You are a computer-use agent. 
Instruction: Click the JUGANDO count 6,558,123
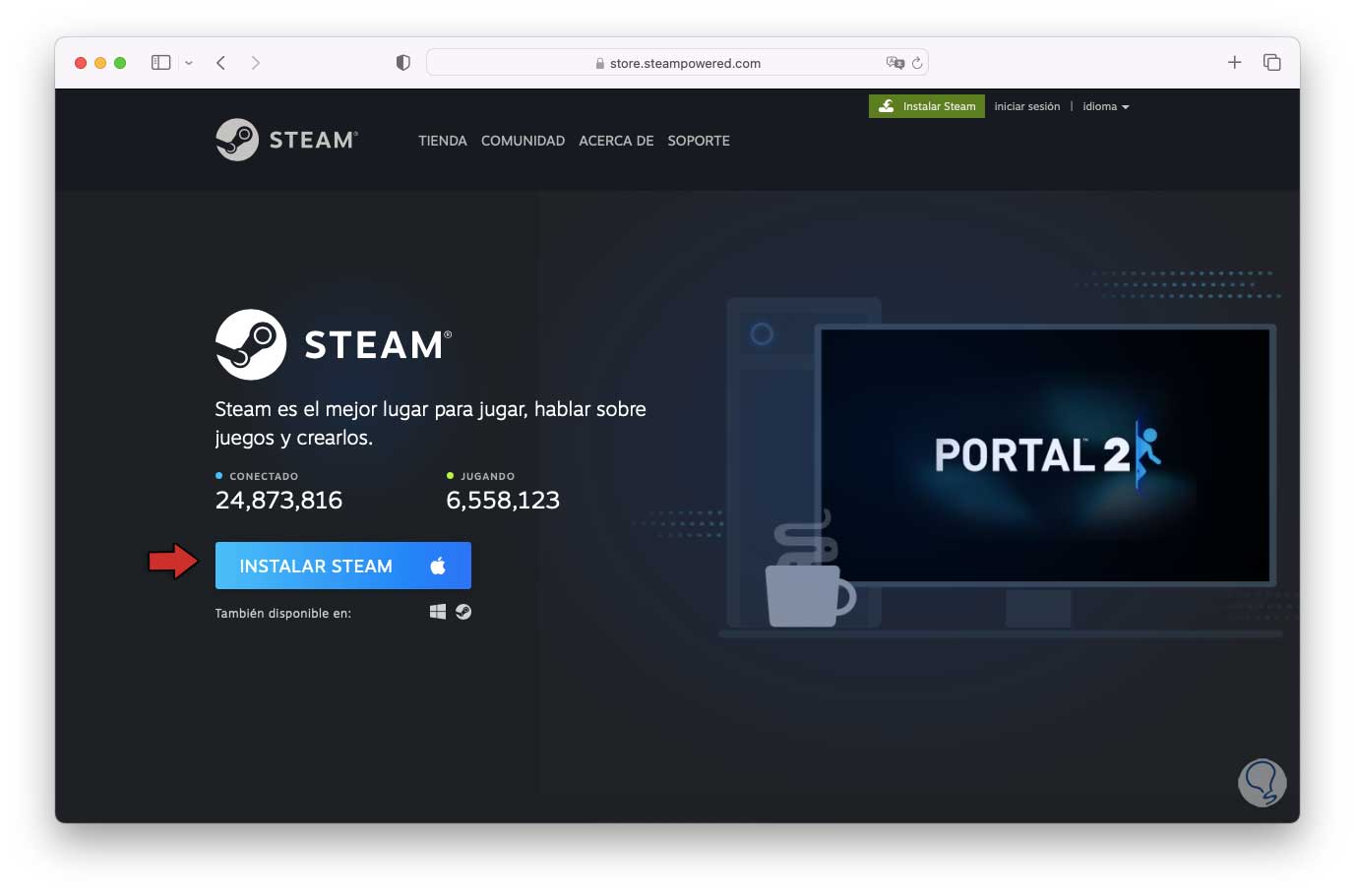(503, 501)
